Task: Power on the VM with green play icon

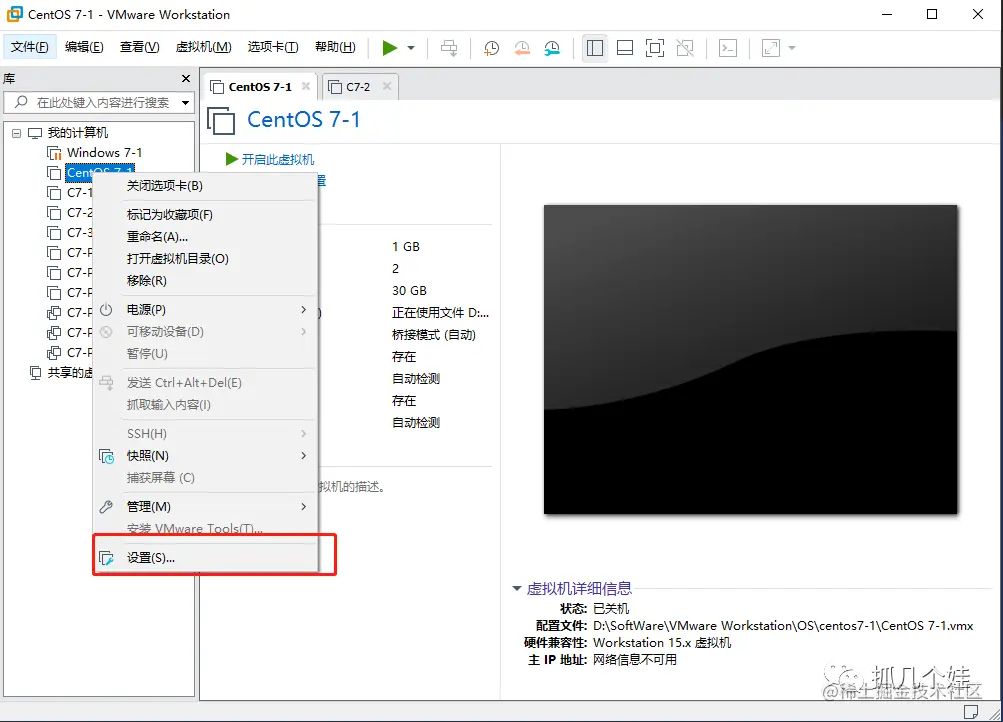Action: 390,48
